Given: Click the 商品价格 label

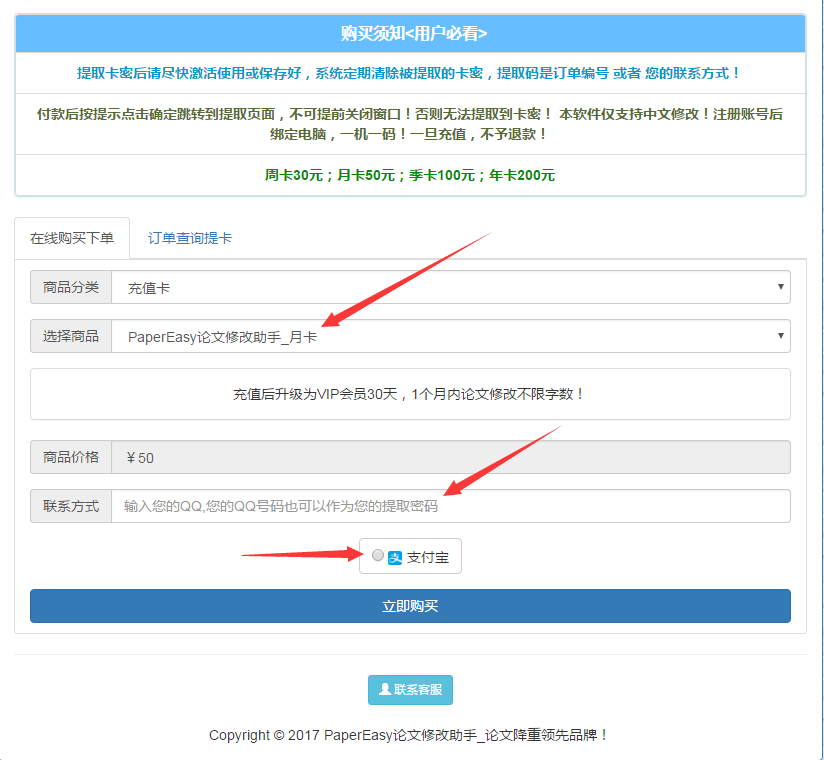Looking at the screenshot, I should 71,457.
